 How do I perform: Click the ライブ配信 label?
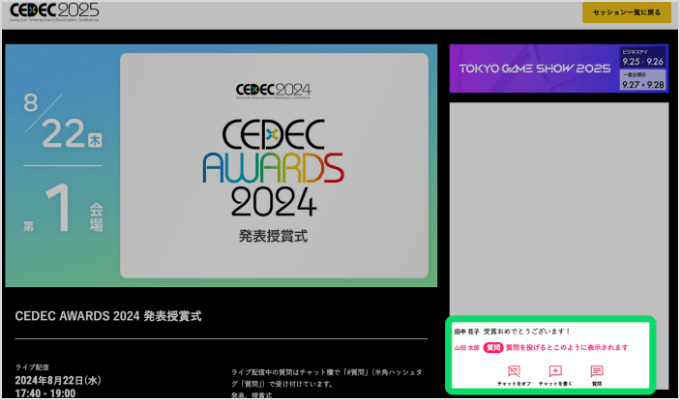[x=32, y=367]
